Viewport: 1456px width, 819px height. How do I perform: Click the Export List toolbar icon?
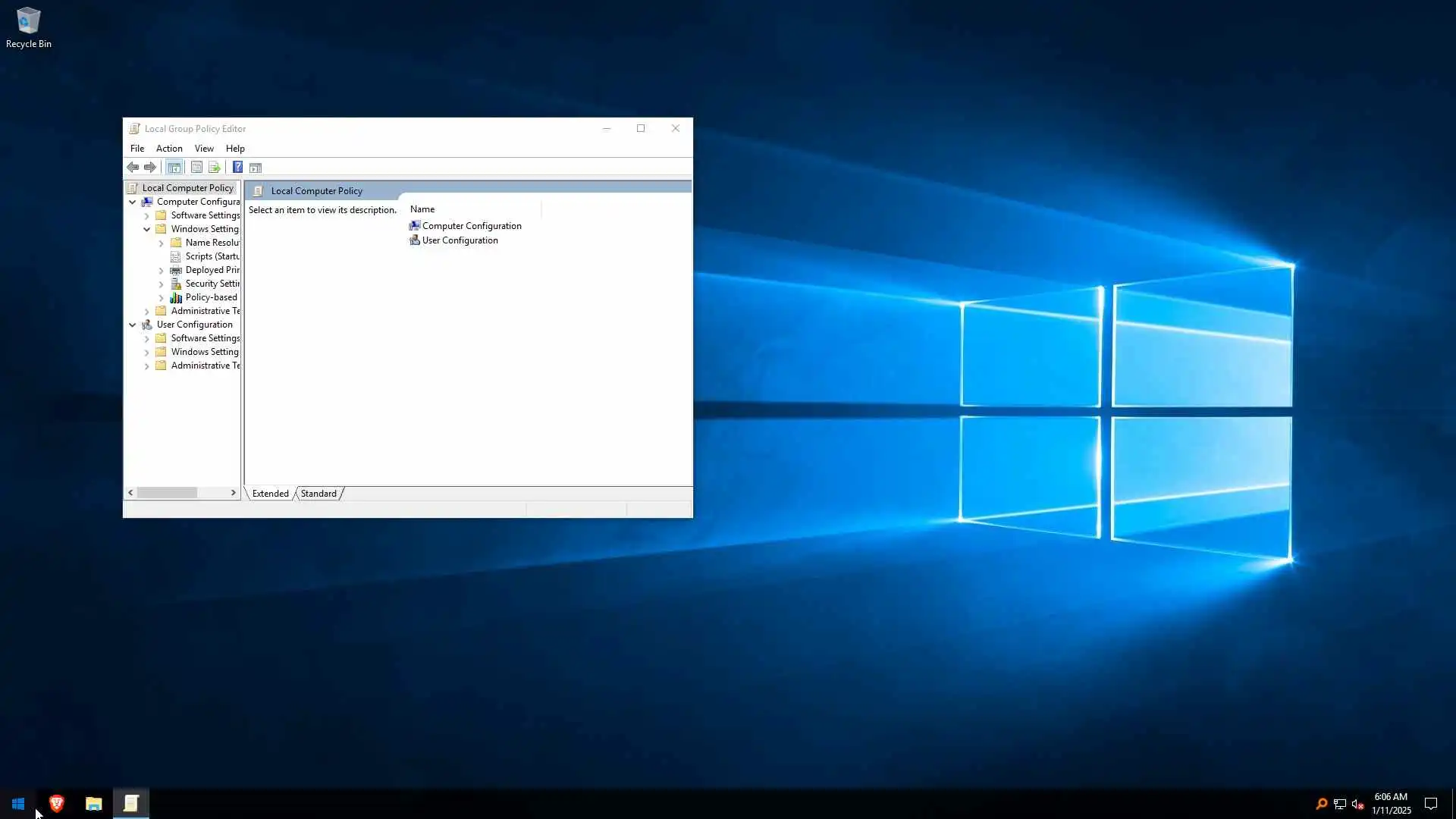click(215, 168)
